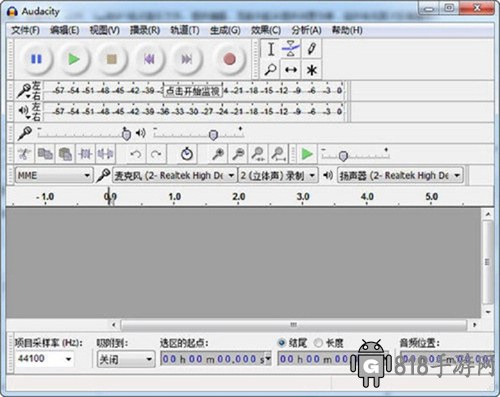Viewport: 500px width, 397px height.
Task: Start playback with the large Play button
Action: point(74,59)
